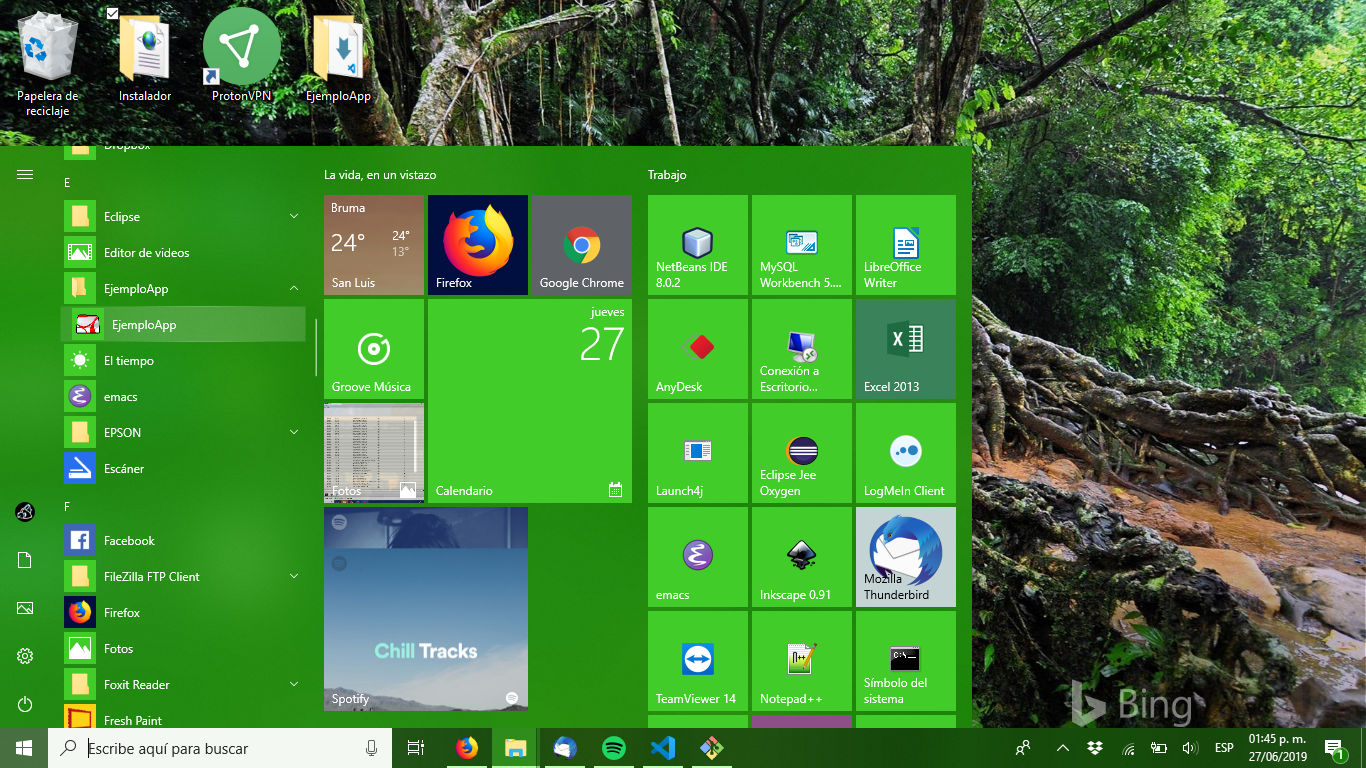Open Task View on the taskbar
This screenshot has height=768, width=1366.
coord(416,748)
